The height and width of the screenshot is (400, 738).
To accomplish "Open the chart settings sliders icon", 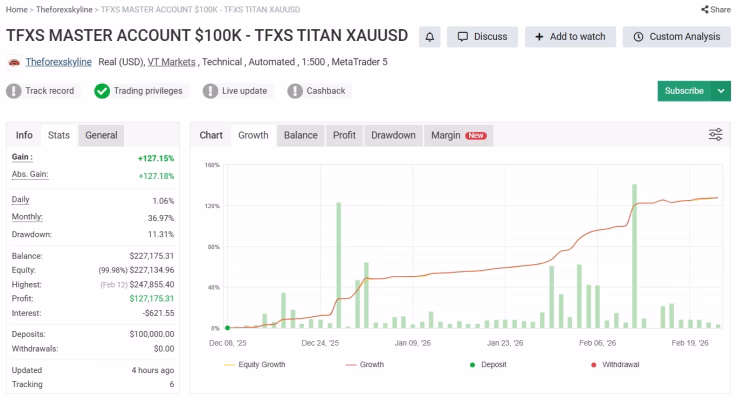I will pyautogui.click(x=715, y=135).
